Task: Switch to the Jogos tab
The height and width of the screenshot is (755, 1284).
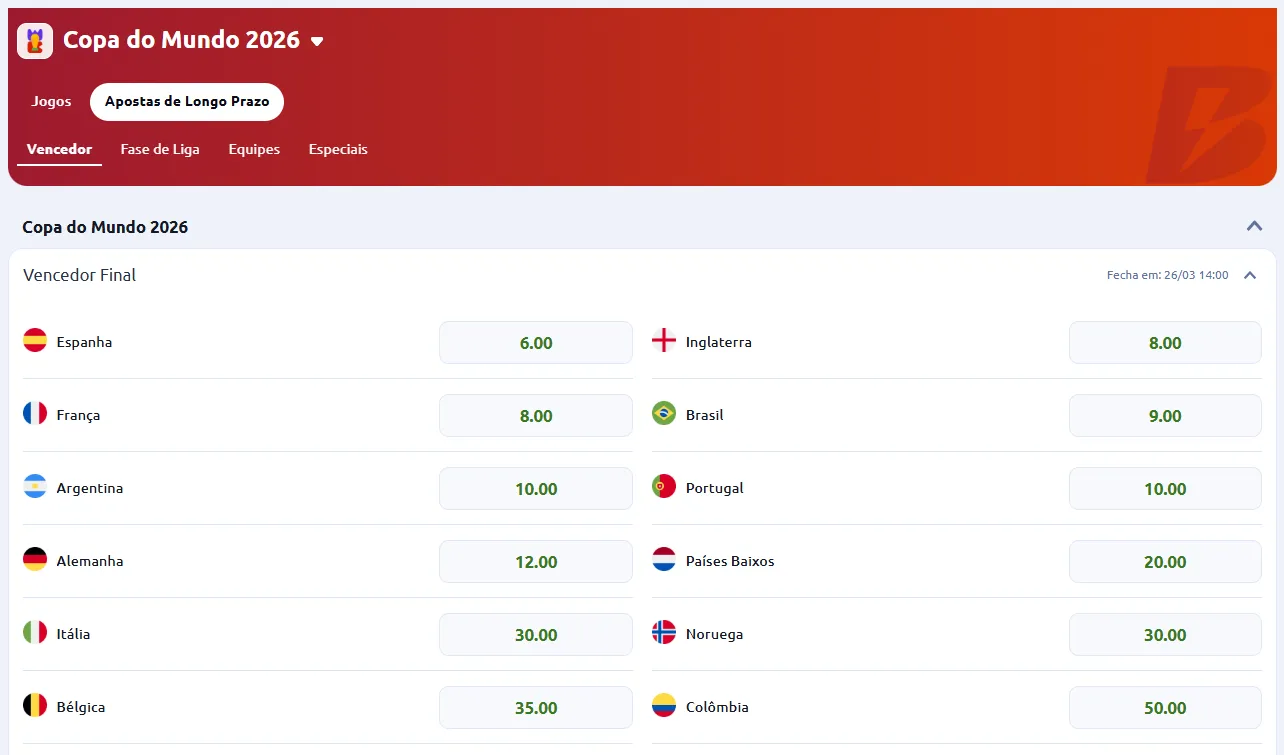Action: point(50,101)
